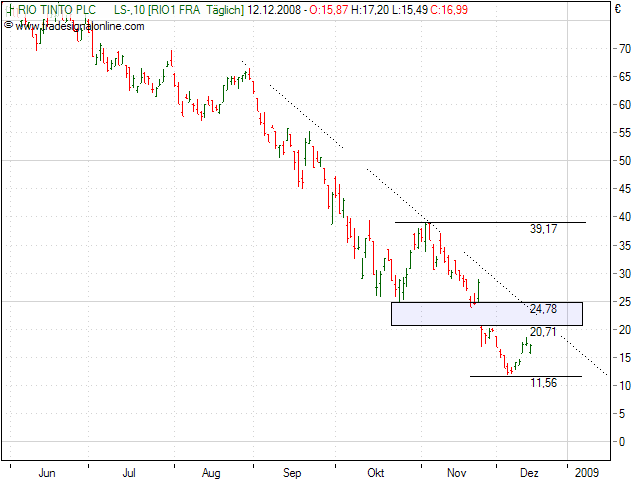Click the Aug label on time axis
This screenshot has width=640, height=480.
(x=211, y=473)
